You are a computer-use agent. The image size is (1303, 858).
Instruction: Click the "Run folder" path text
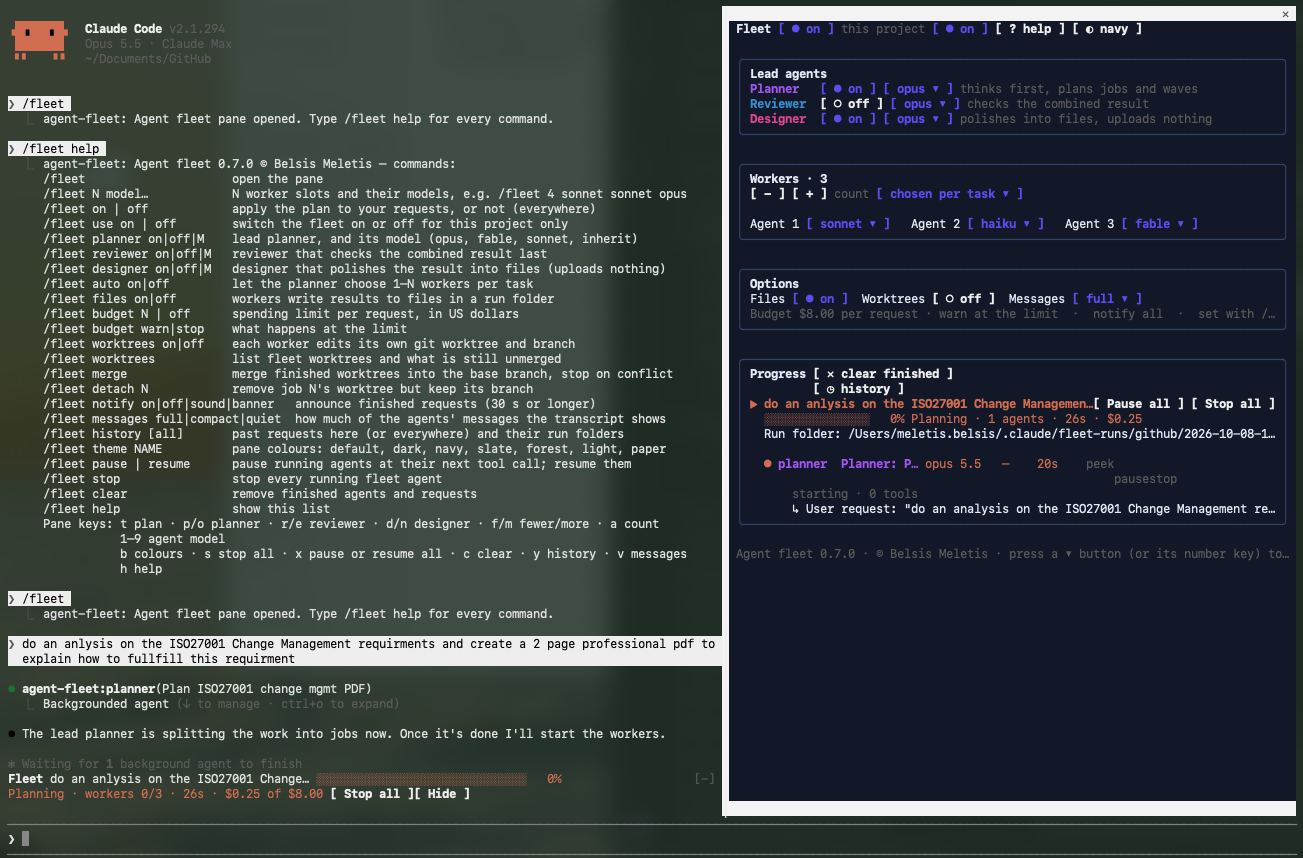pyautogui.click(x=1019, y=434)
